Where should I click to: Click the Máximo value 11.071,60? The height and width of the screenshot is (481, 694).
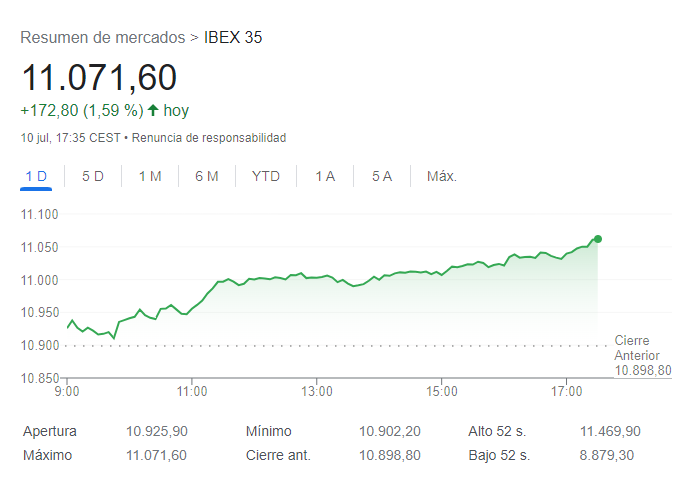click(x=157, y=456)
